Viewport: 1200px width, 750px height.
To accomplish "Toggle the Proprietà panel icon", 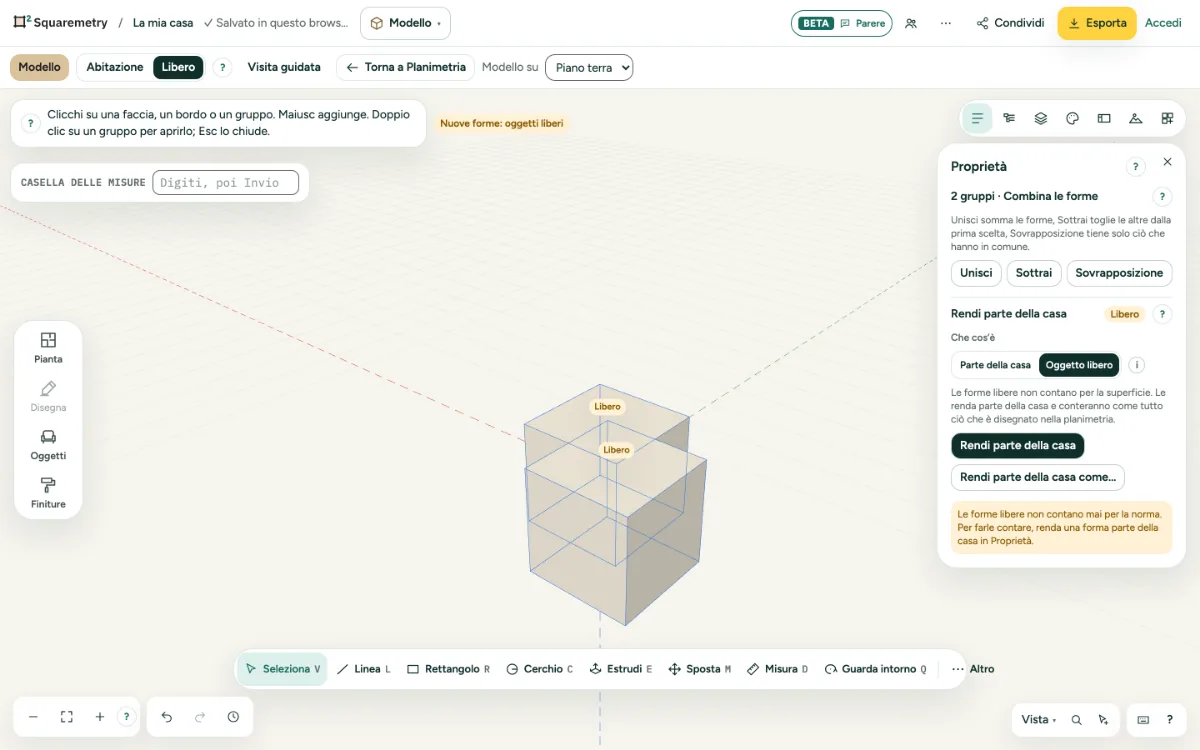I will (x=977, y=118).
